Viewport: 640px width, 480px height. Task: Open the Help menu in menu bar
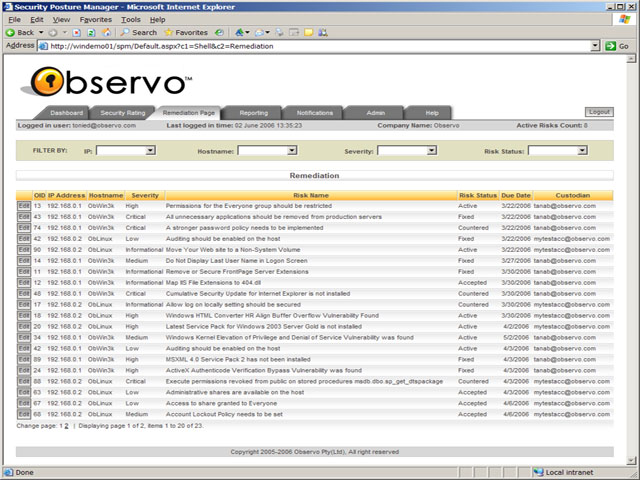pyautogui.click(x=157, y=20)
